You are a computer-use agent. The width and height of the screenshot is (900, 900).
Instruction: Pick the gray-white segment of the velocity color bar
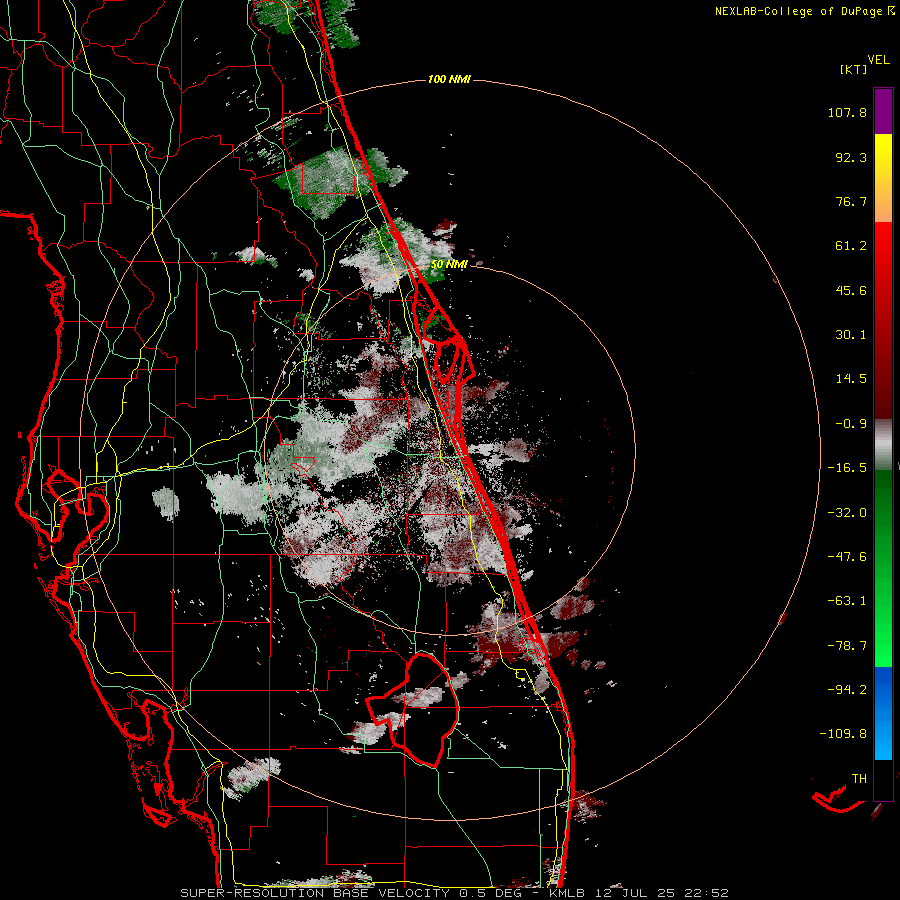(x=883, y=445)
